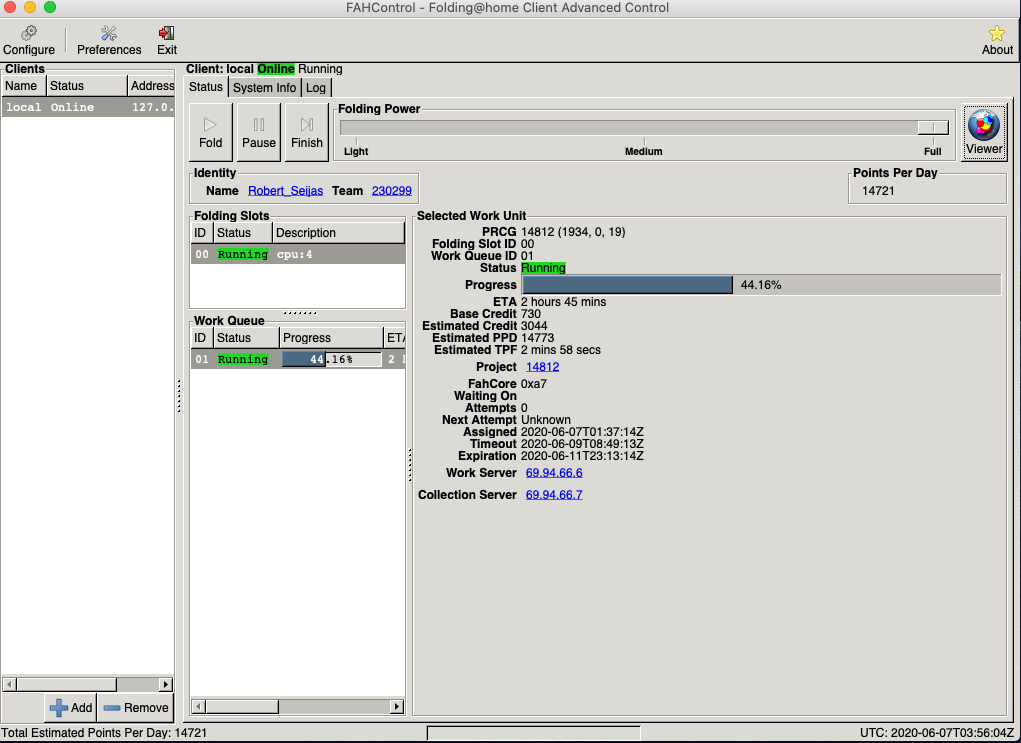Image resolution: width=1021 pixels, height=743 pixels.
Task: Open the Robert_Seijas name link
Action: [285, 191]
